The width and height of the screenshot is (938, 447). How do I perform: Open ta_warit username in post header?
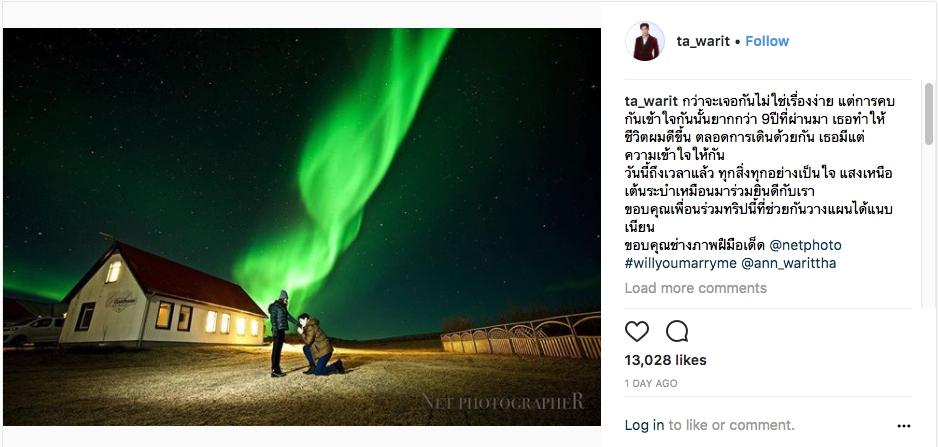coord(703,41)
